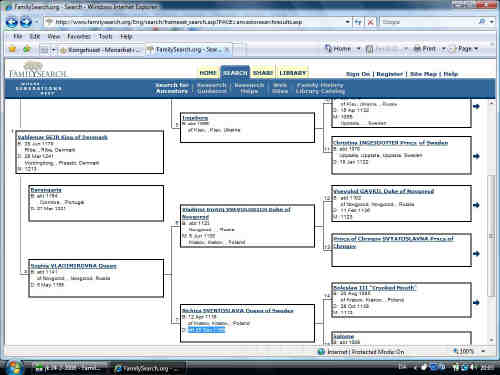Click the Windows Start orb
The height and width of the screenshot is (375, 500).
click(x=14, y=367)
